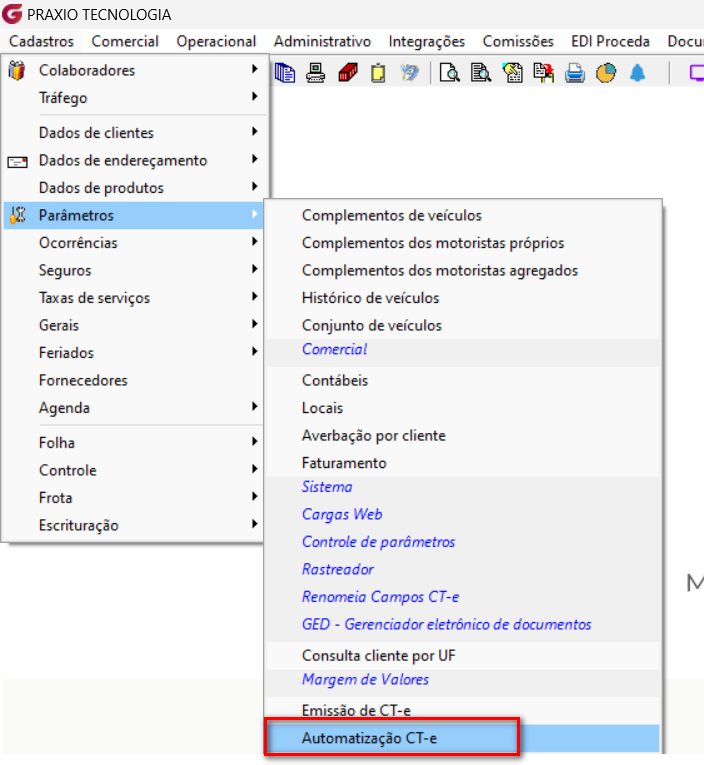Screen dimensions: 704x765
Task: Expand the Gerais submenu arrow
Action: point(254,324)
